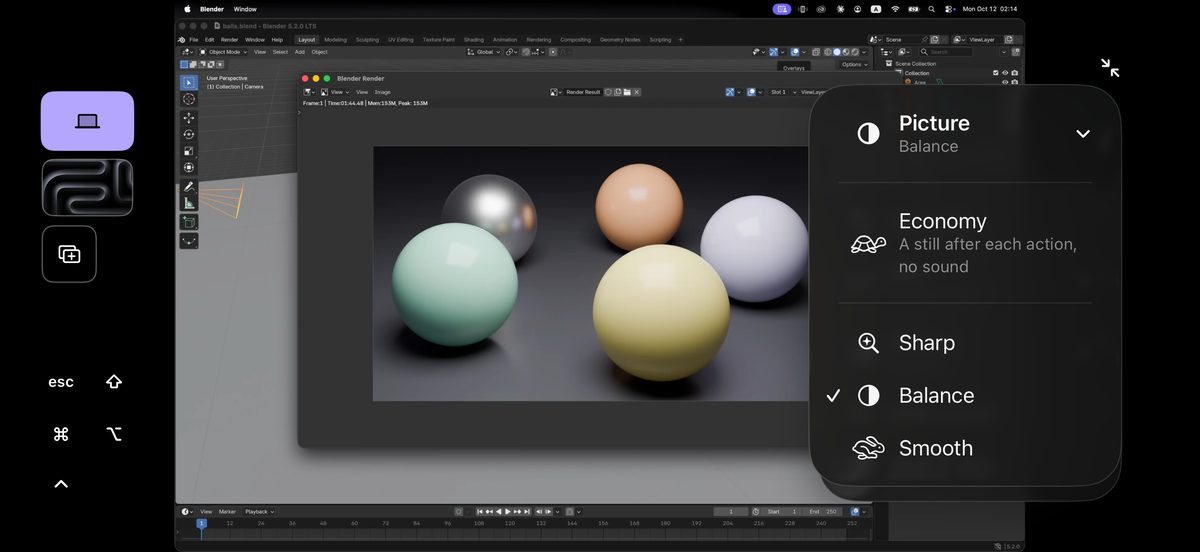The height and width of the screenshot is (552, 1200).
Task: Open the Slot 1 dropdown
Action: click(x=782, y=92)
